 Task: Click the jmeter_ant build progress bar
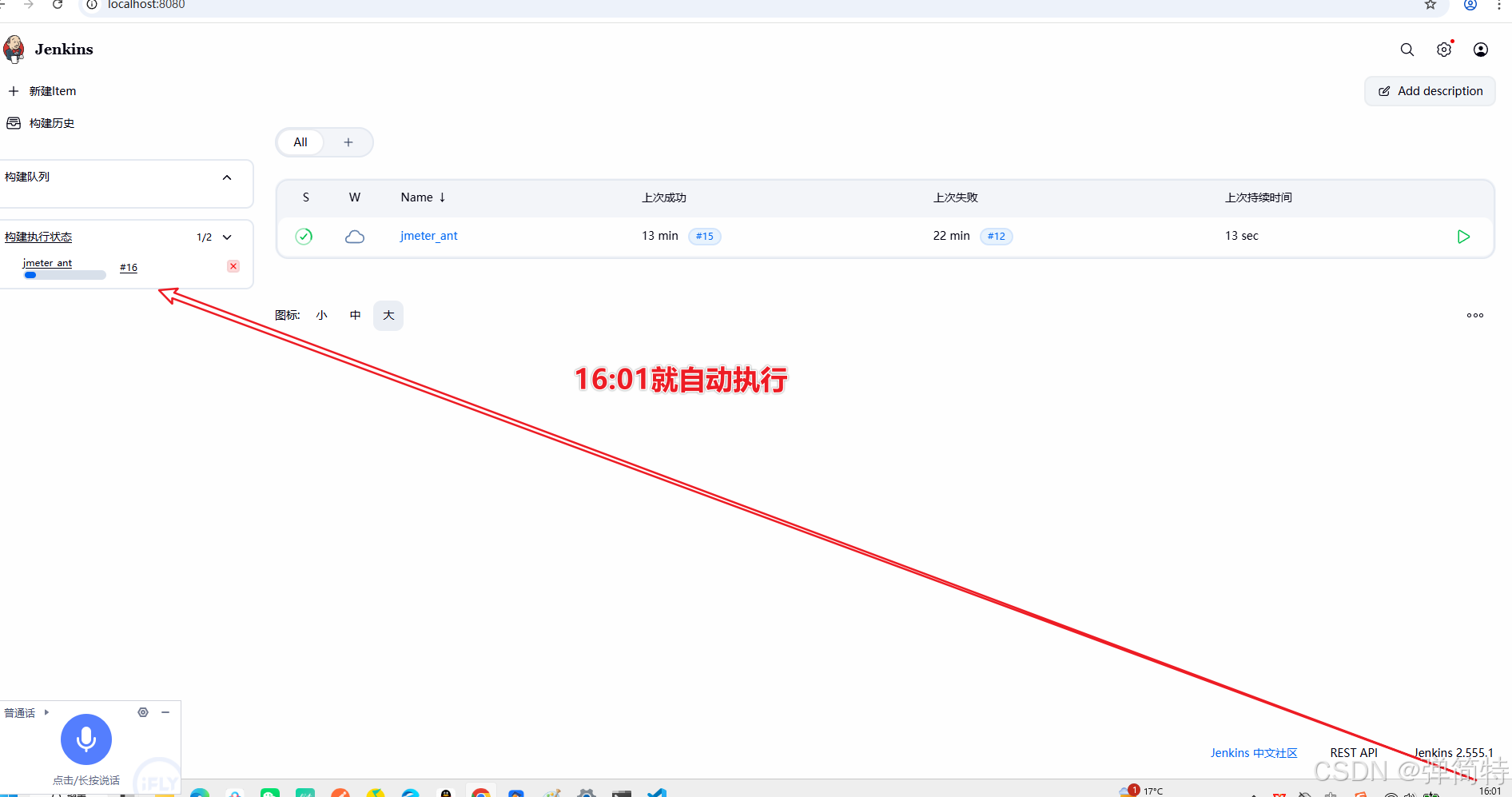[x=65, y=275]
